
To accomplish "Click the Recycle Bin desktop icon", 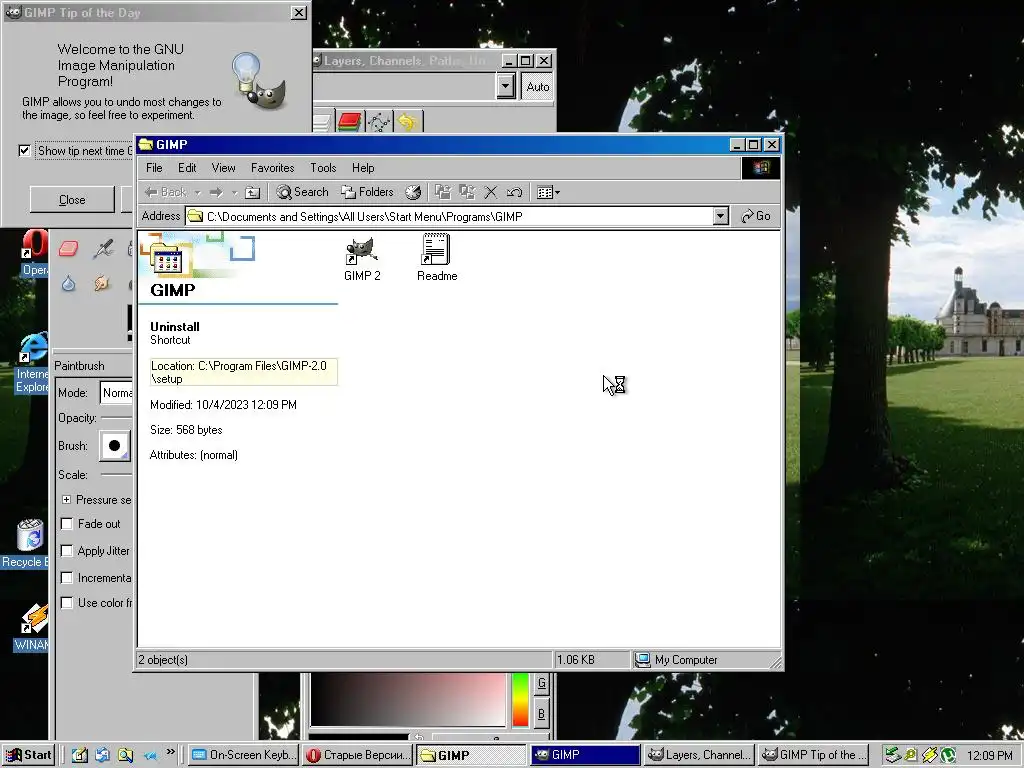I will [26, 543].
